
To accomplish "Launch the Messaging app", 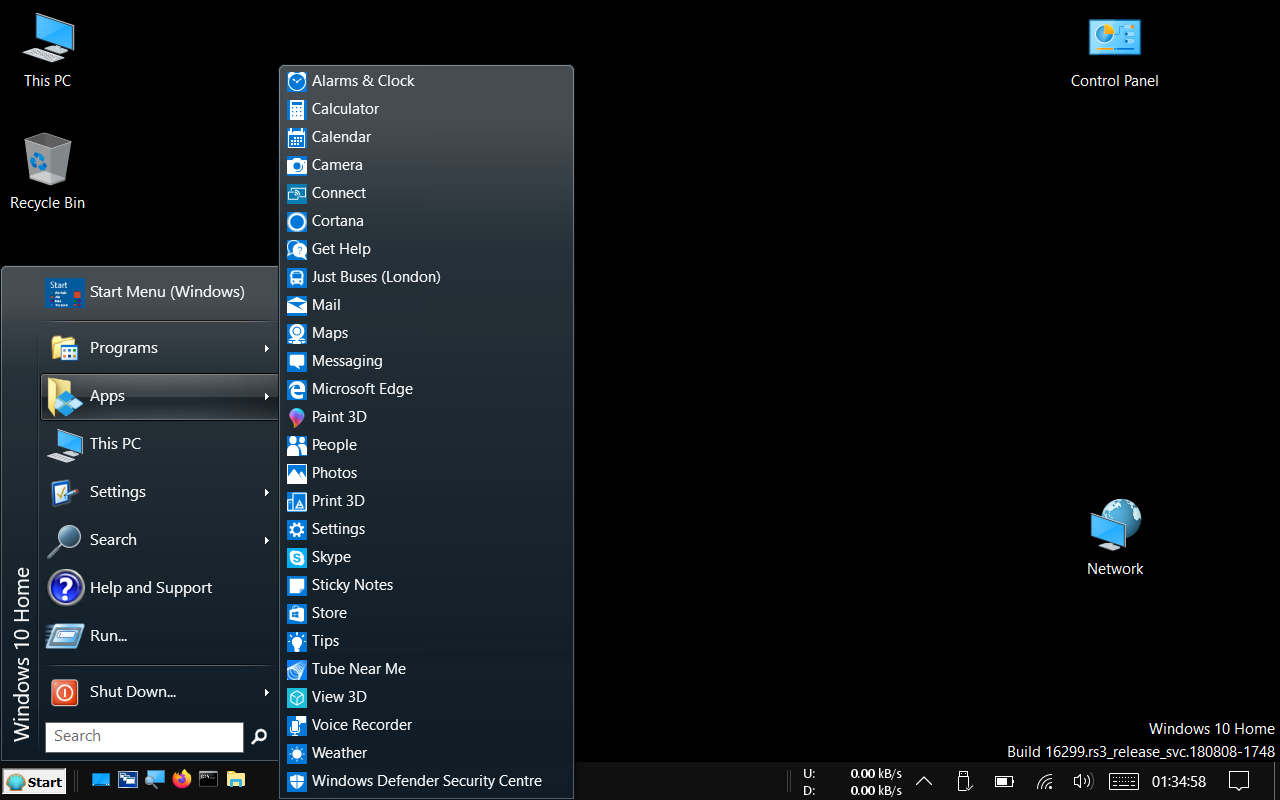I will (426, 361).
